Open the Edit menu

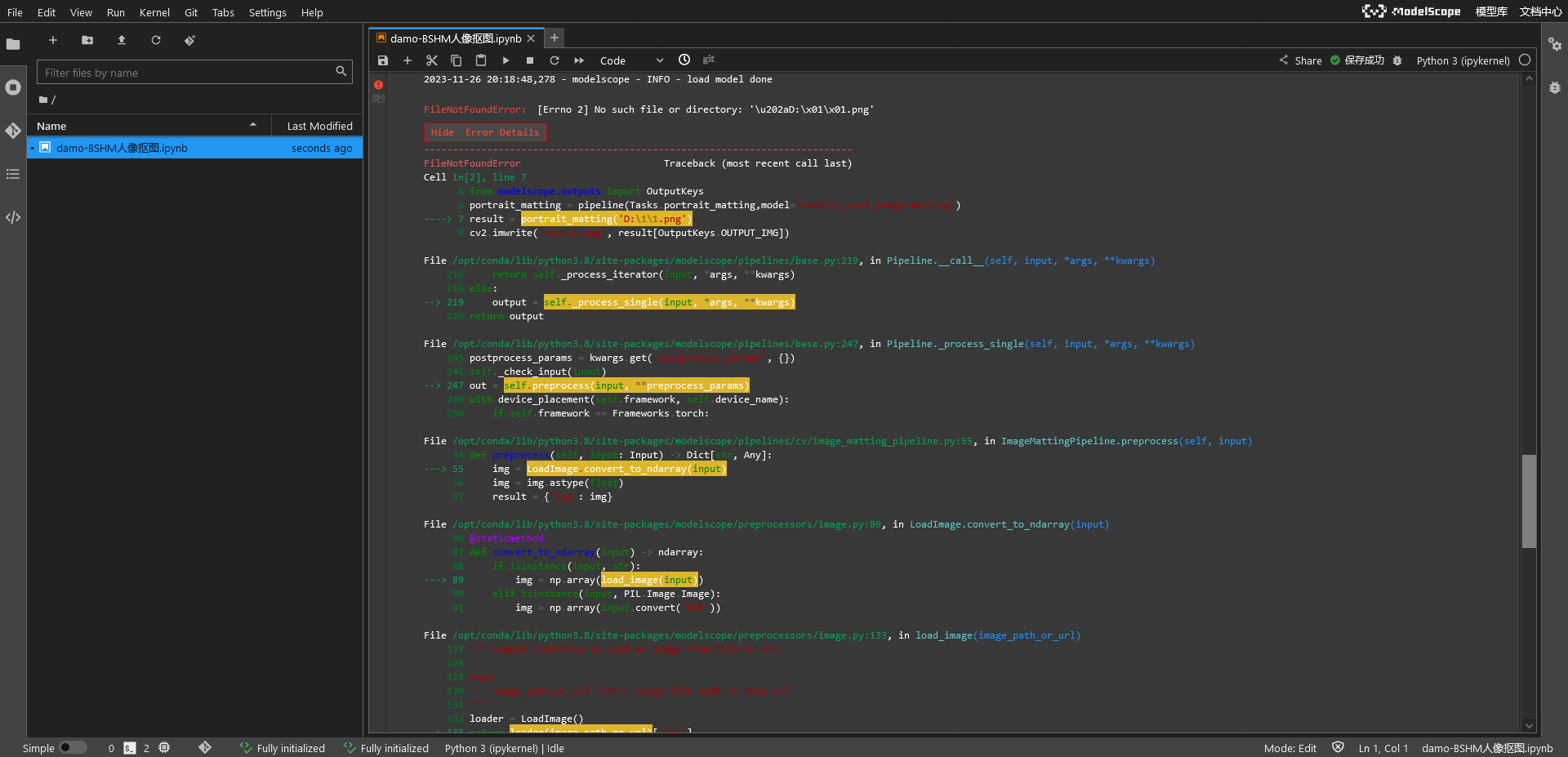point(47,12)
